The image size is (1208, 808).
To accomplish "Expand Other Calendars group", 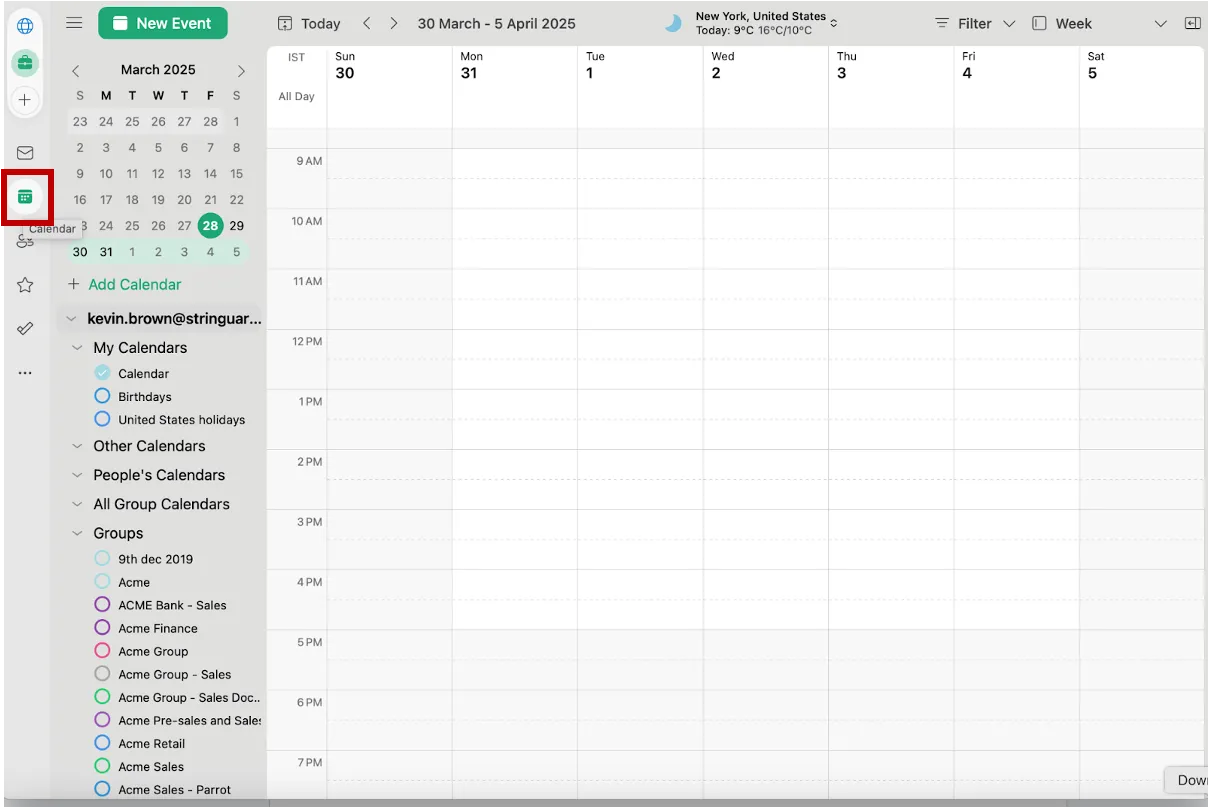I will point(77,446).
